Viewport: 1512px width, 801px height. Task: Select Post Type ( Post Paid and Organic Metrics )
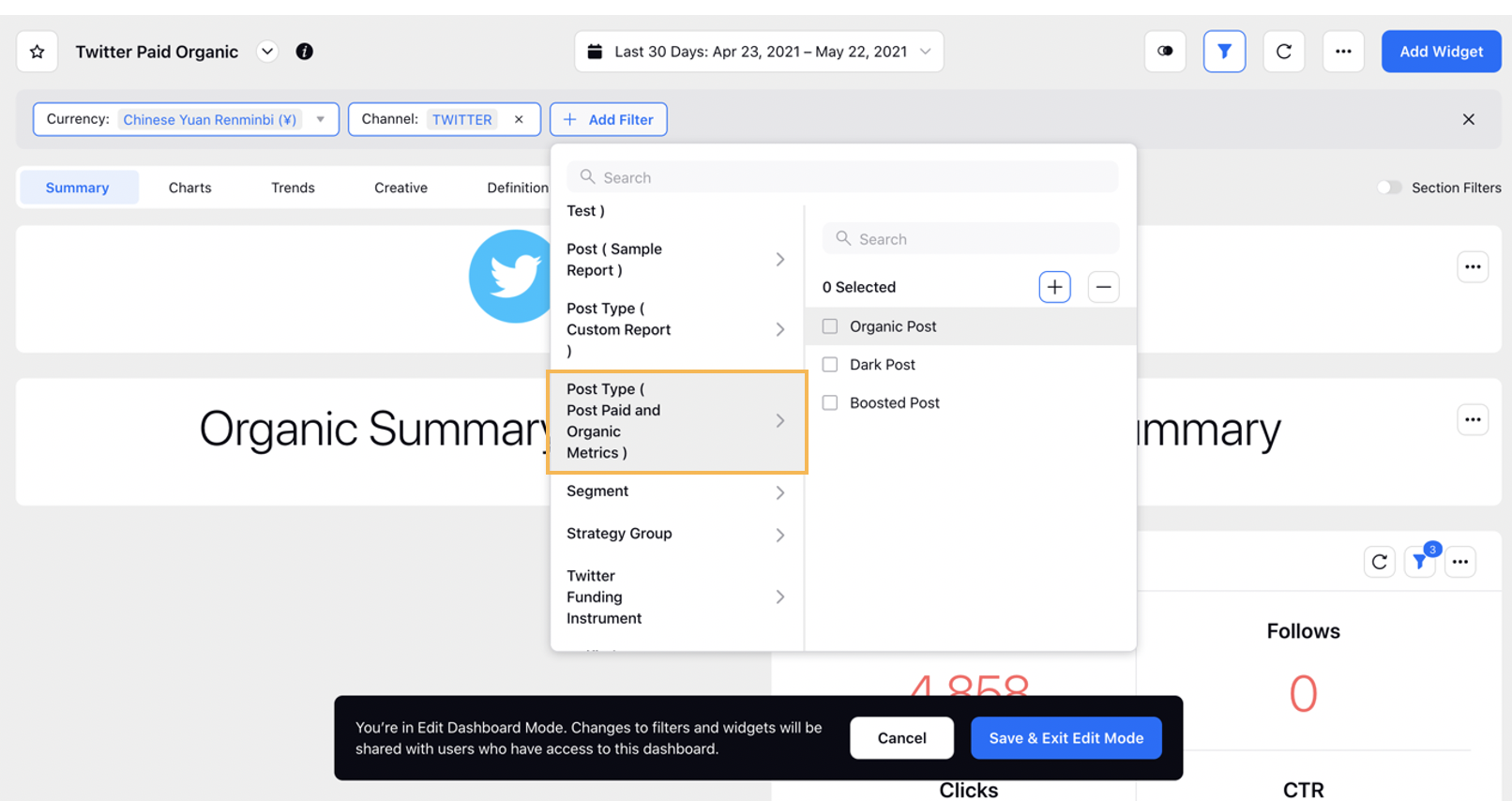[x=676, y=421]
